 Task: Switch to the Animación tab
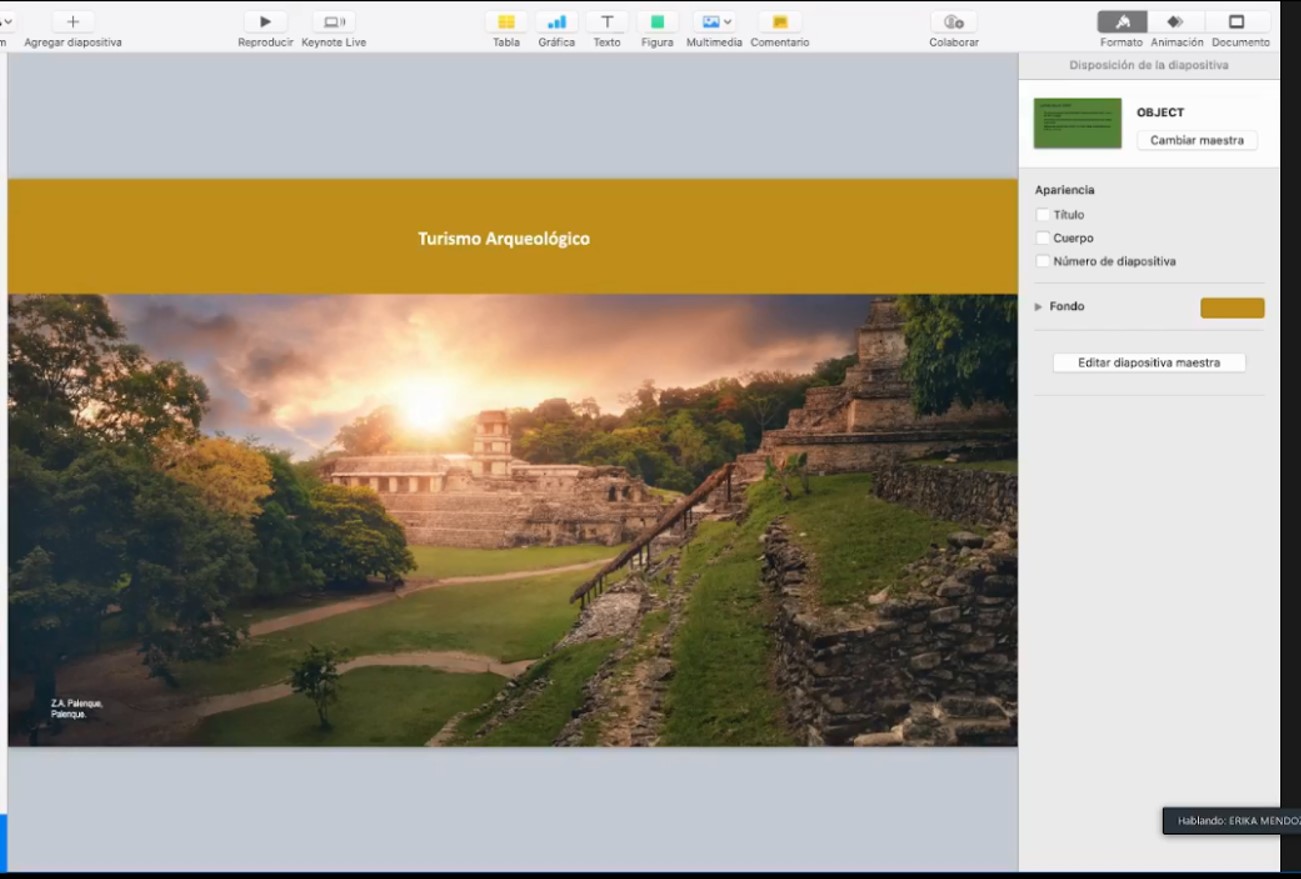[x=1176, y=22]
